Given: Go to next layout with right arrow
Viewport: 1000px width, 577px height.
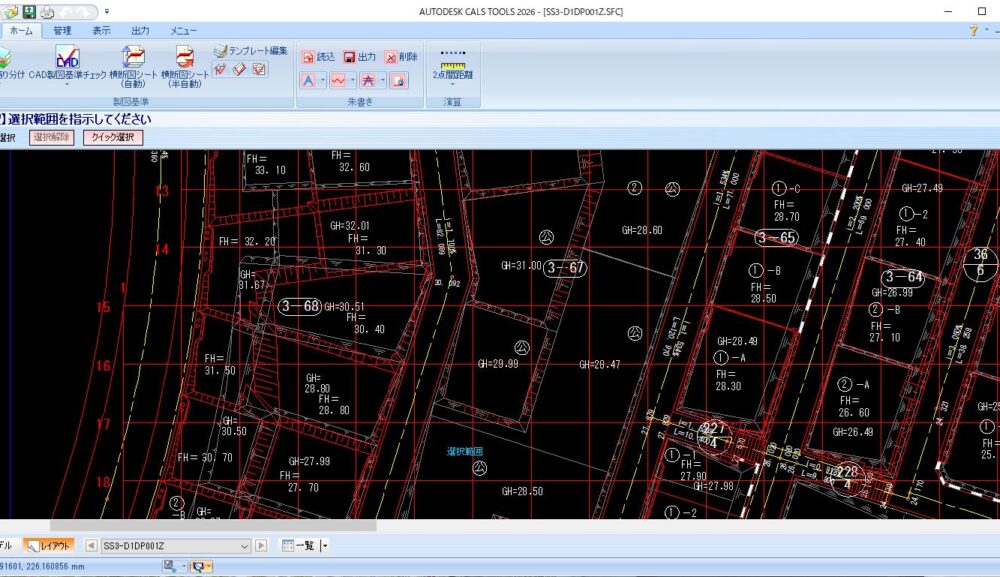Looking at the screenshot, I should coord(261,546).
